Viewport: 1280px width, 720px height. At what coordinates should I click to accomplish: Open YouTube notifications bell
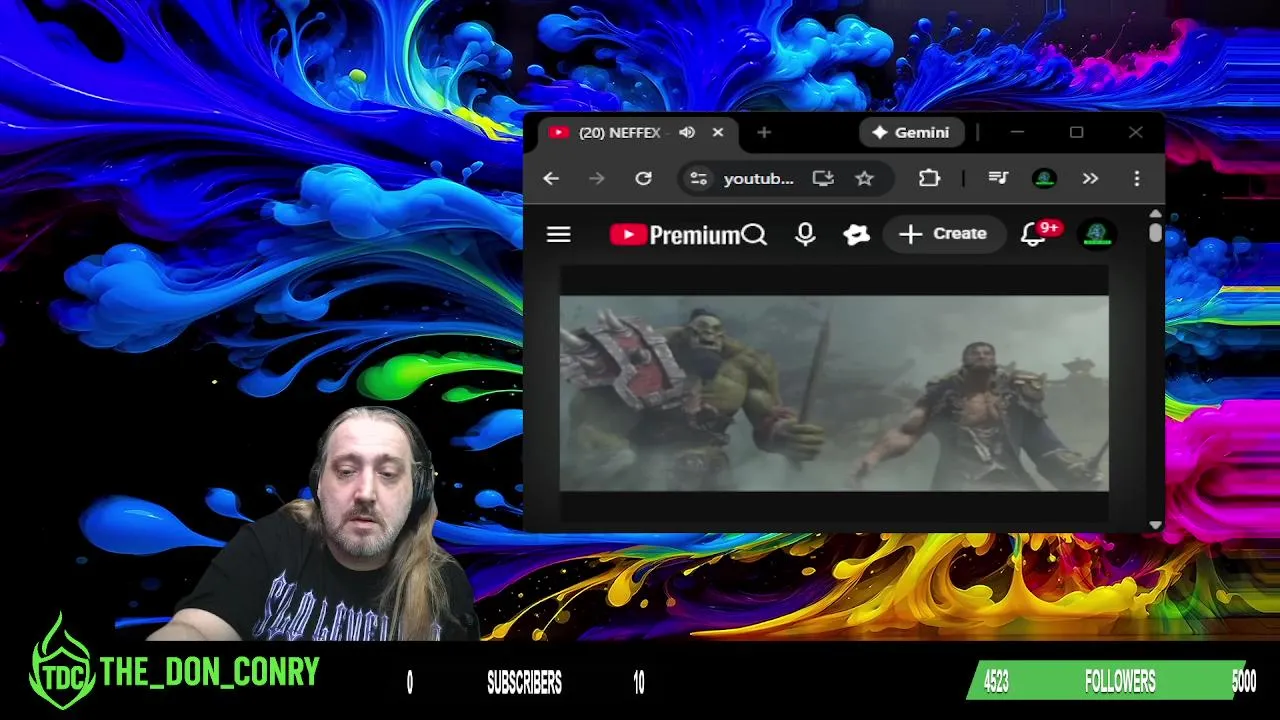click(1033, 235)
